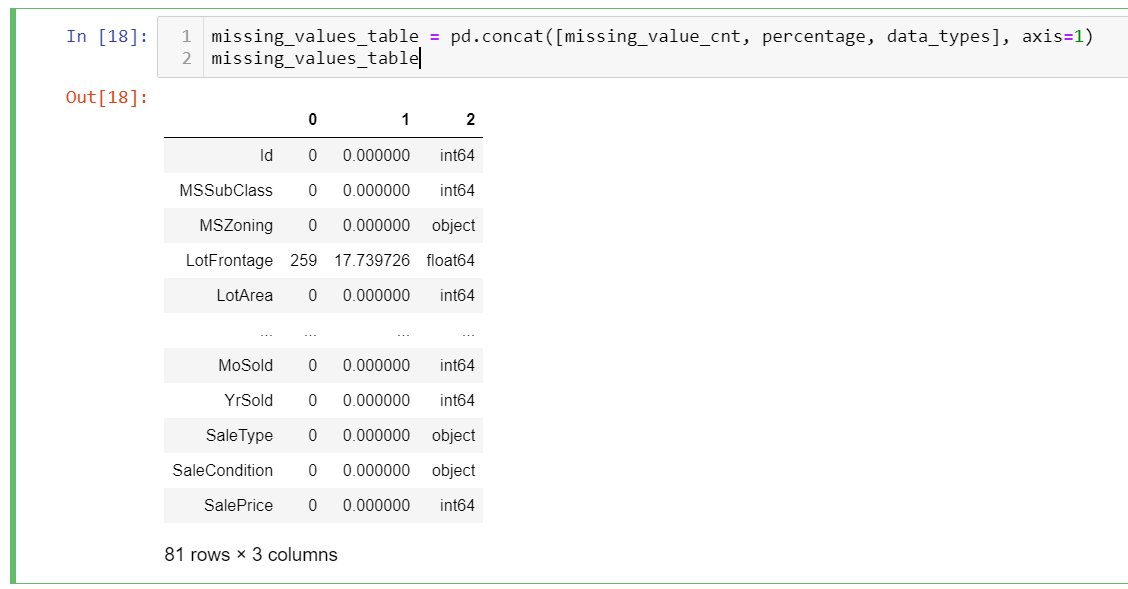Click the SaleCondition row label

click(x=222, y=471)
